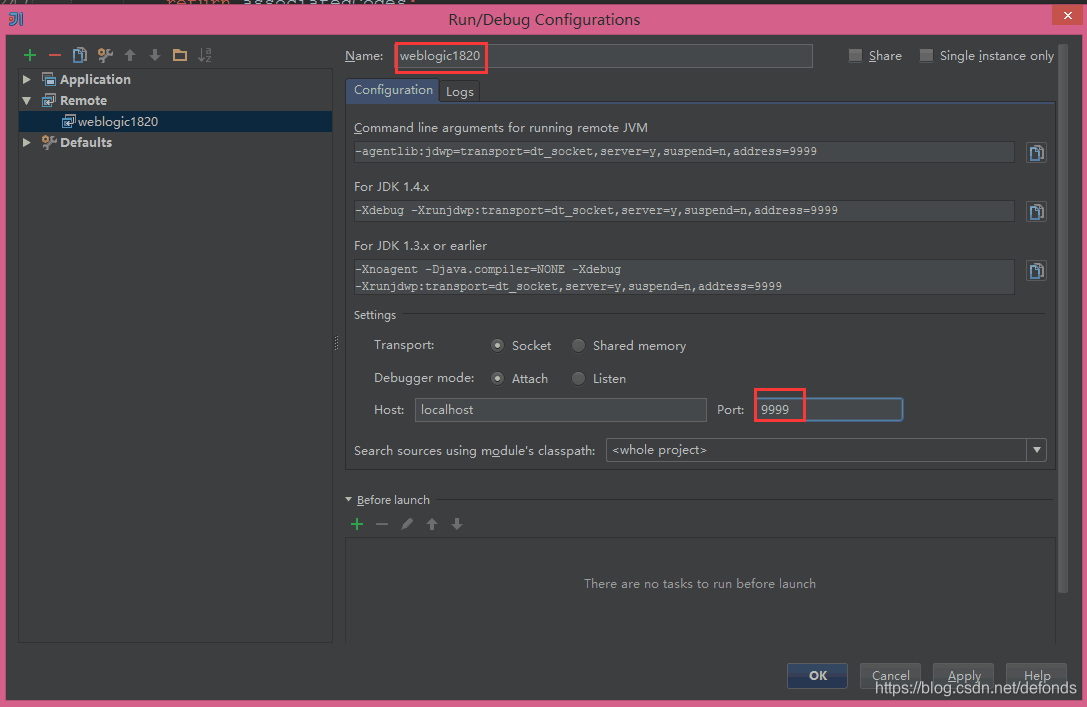Move configuration up arrow in toolbar

[130, 55]
